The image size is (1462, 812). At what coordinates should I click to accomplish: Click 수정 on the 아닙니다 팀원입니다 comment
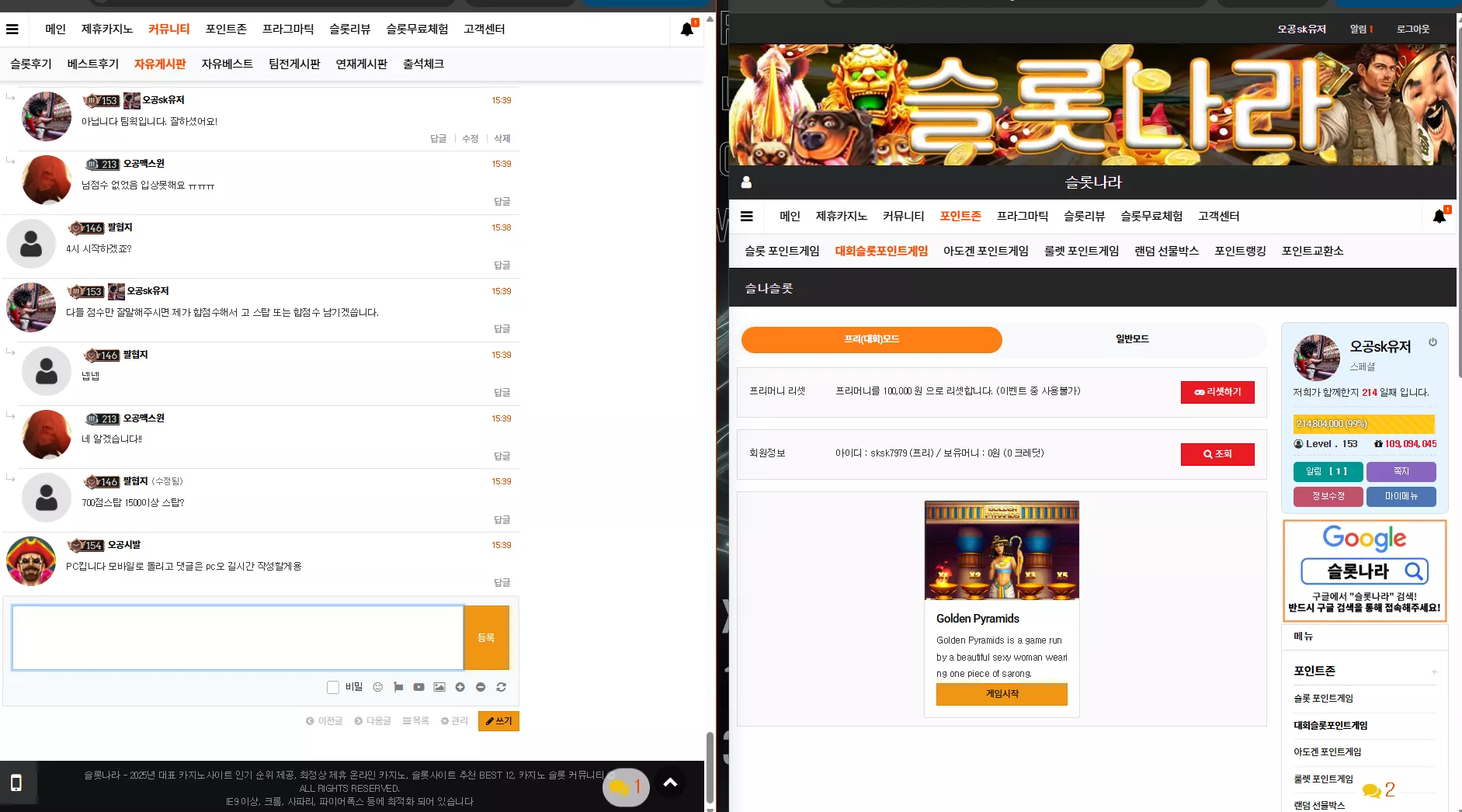pyautogui.click(x=470, y=139)
